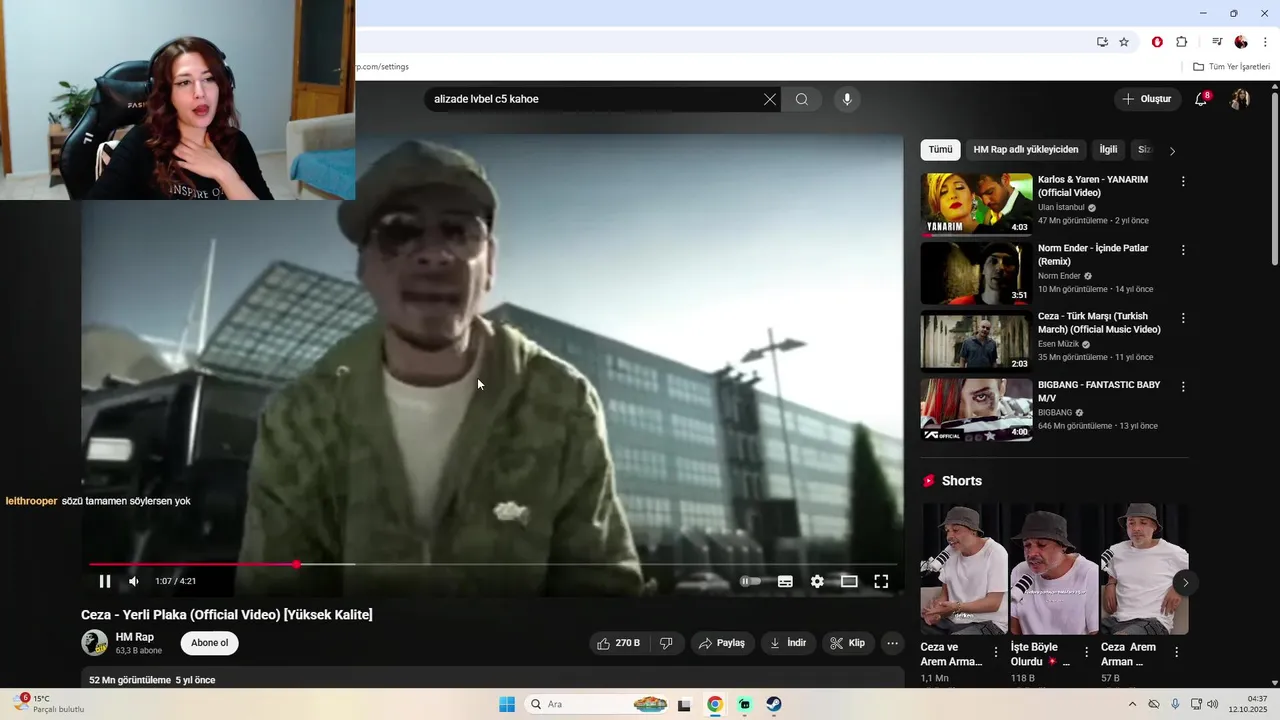Select the Tümü filter chip

click(940, 150)
